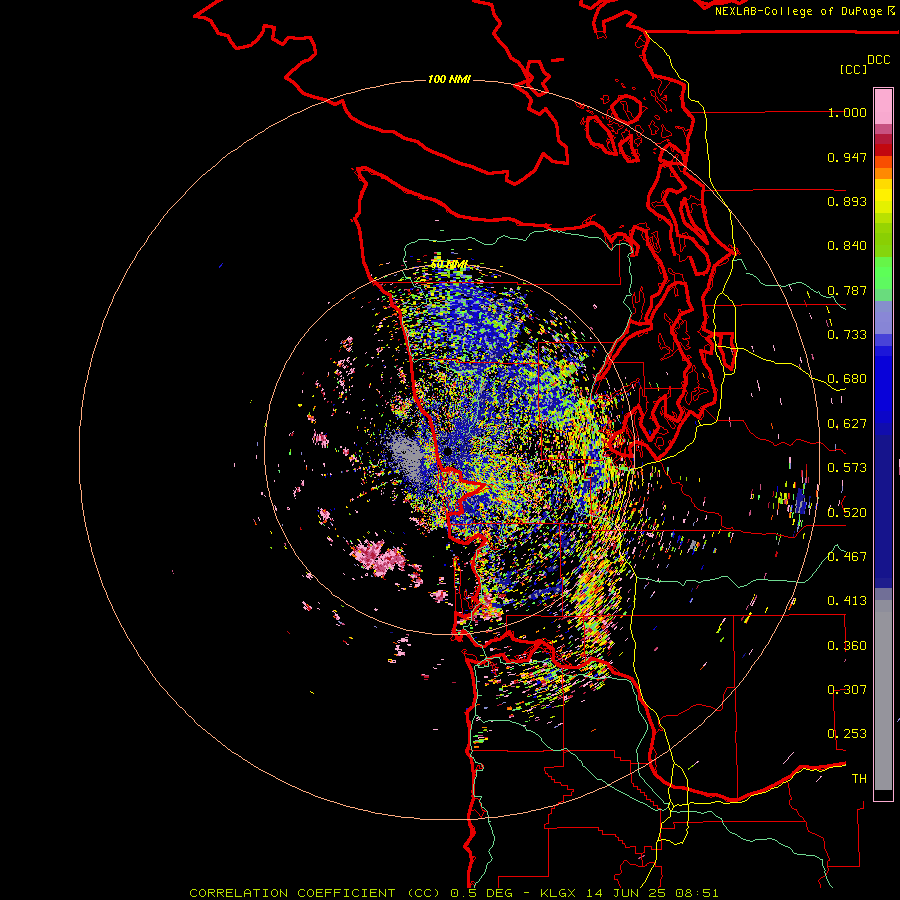Select the 0.467 legend value
Image resolution: width=900 pixels, height=900 pixels.
click(x=847, y=557)
